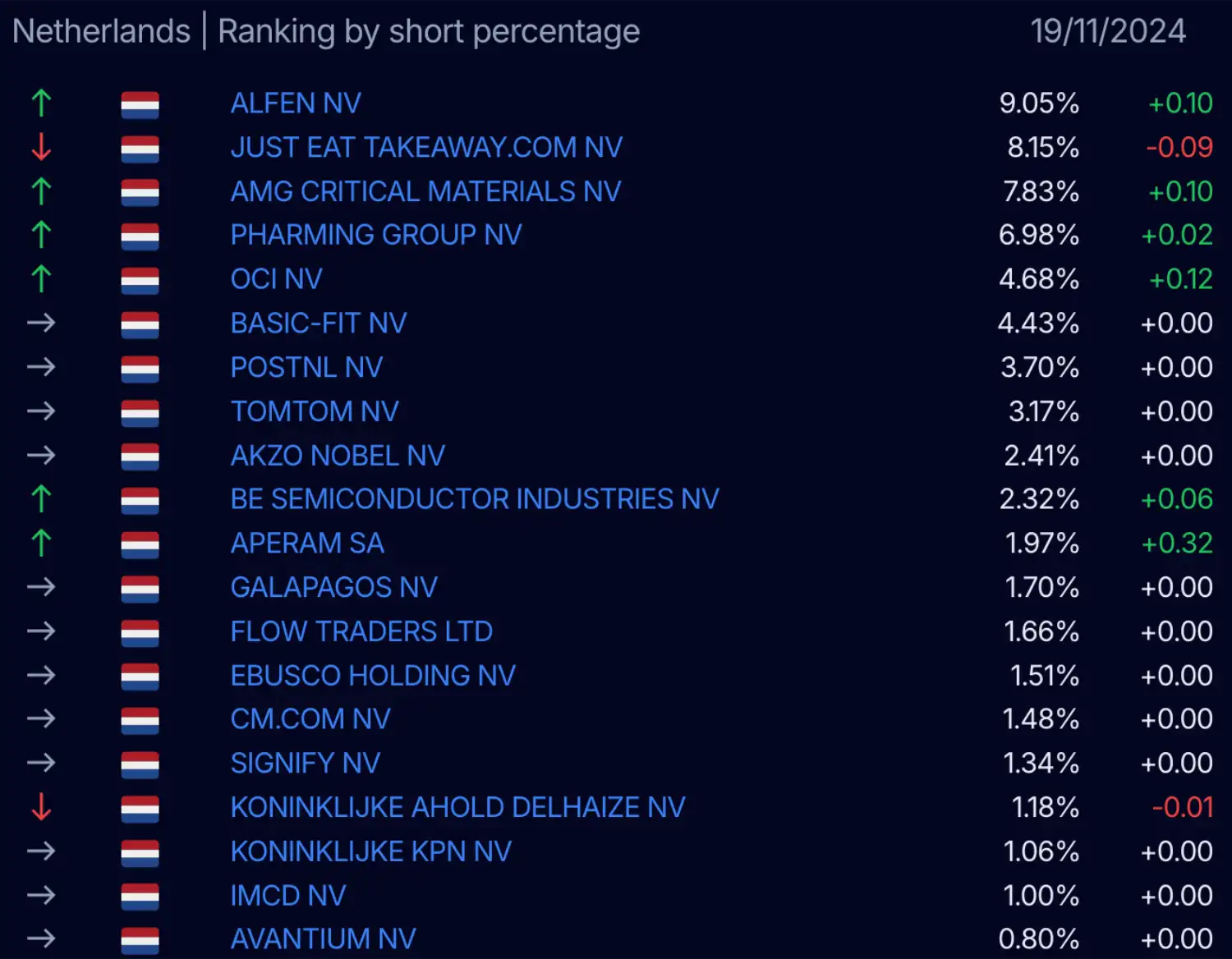The width and height of the screenshot is (1232, 959).
Task: Click the green up arrow beside ALFEN NV
Action: pyautogui.click(x=41, y=103)
